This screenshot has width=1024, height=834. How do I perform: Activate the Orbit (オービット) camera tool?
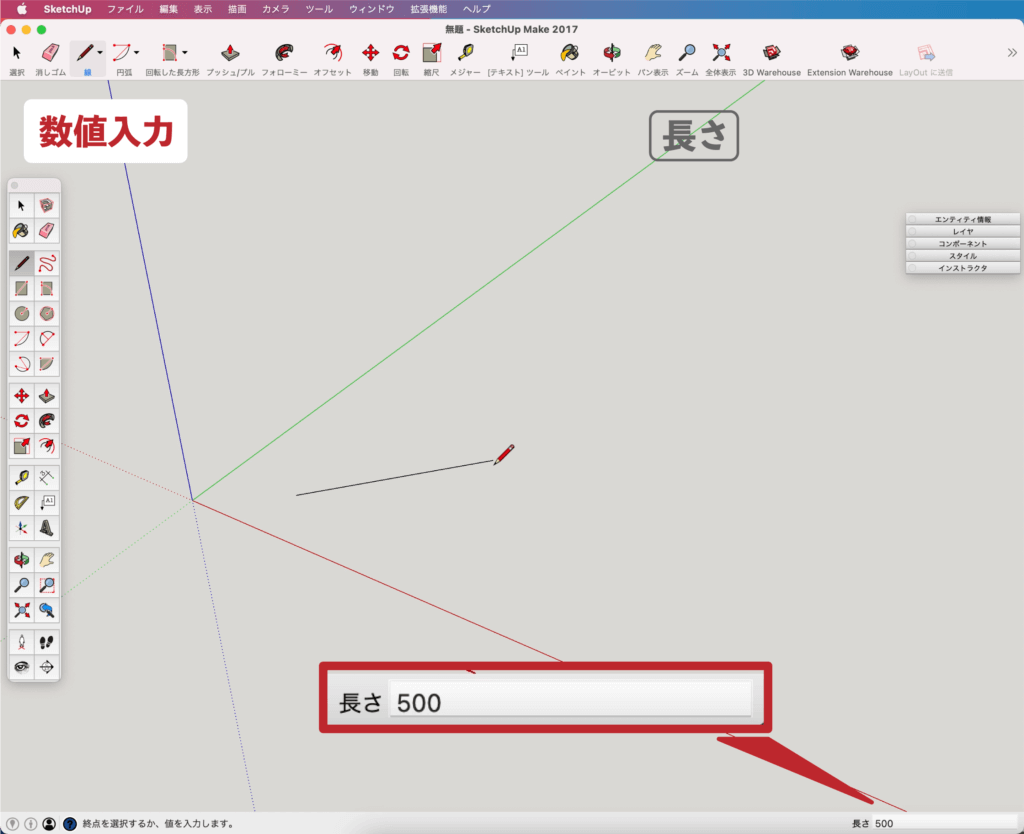click(x=611, y=54)
